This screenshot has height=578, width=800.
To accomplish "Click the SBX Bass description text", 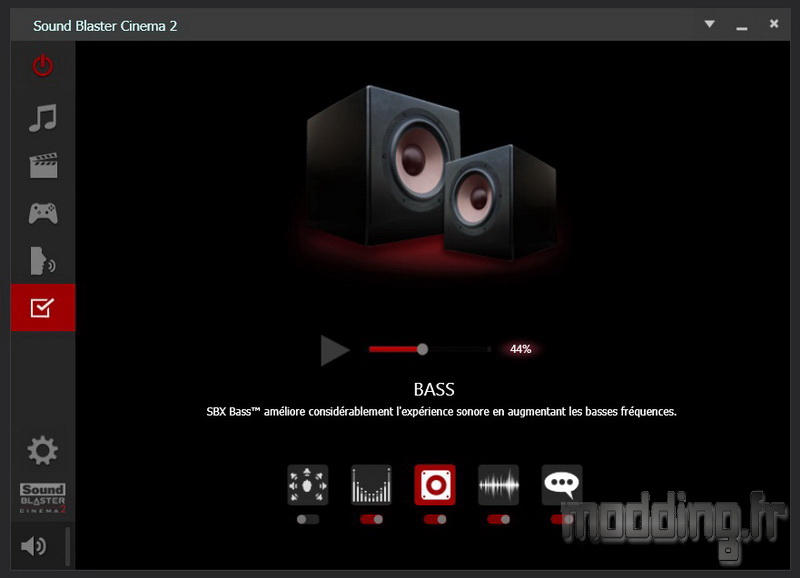I will [441, 412].
